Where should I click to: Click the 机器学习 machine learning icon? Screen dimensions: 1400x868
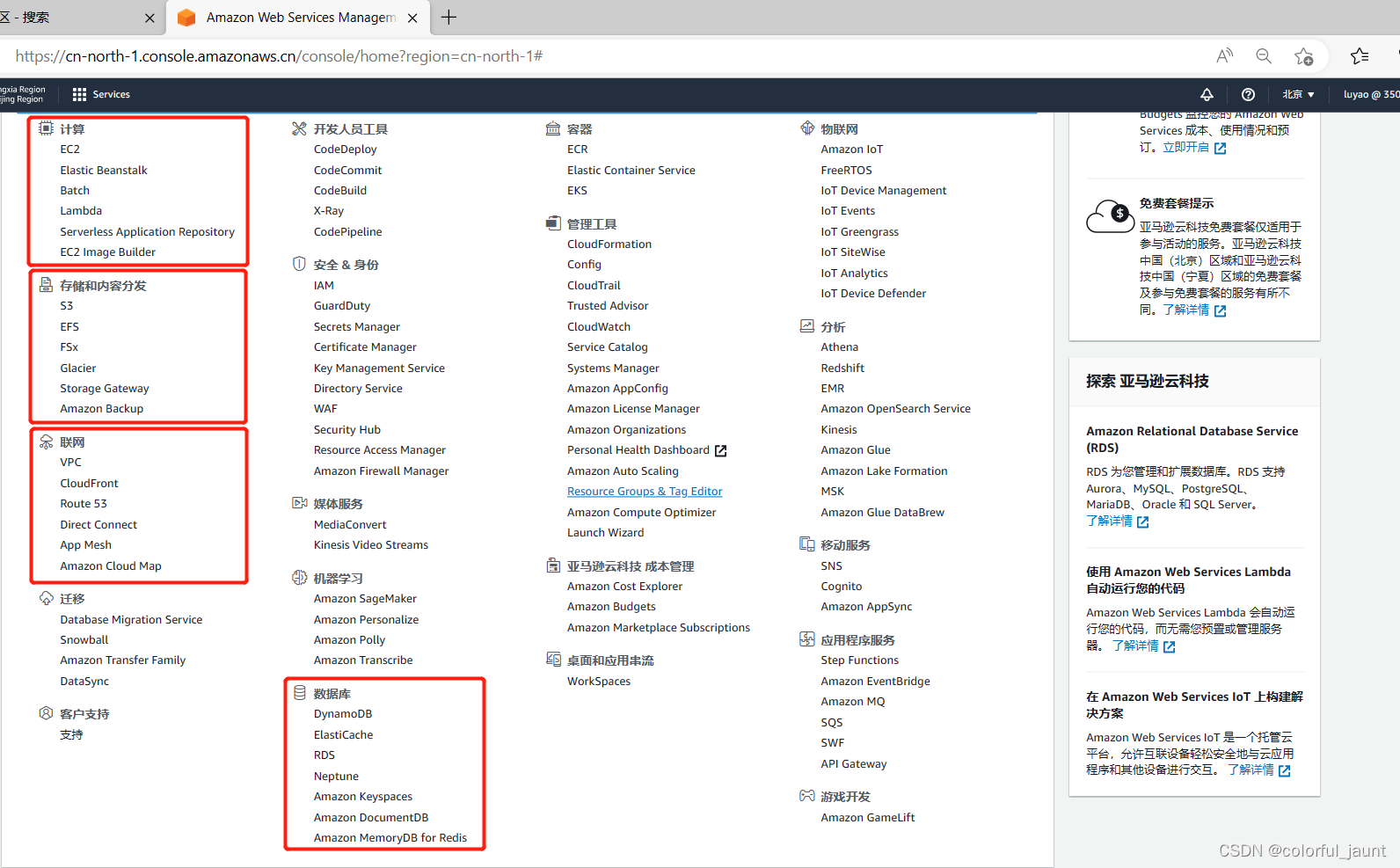299,578
